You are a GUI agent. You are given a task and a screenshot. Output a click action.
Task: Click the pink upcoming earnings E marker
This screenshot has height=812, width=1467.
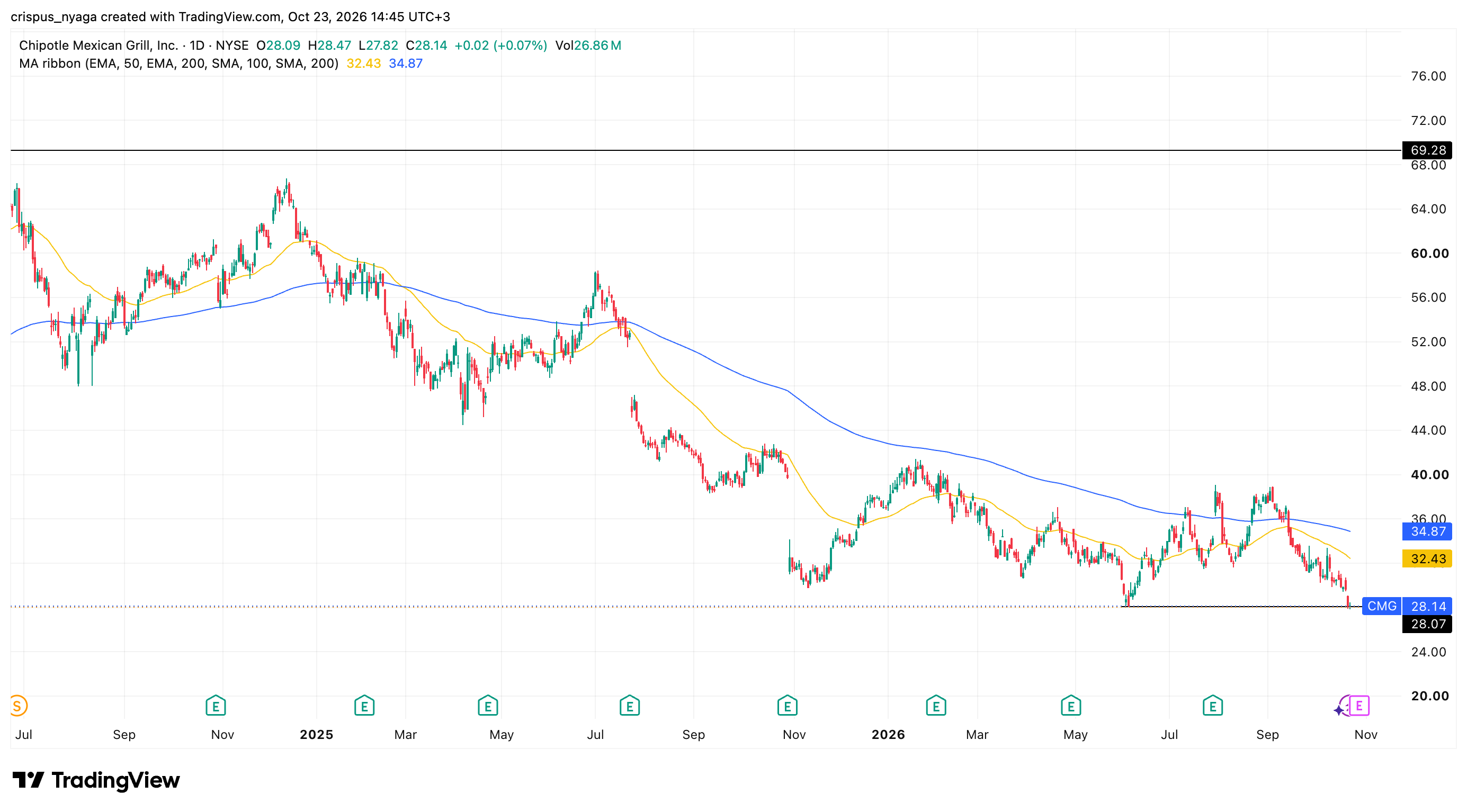coord(1359,706)
